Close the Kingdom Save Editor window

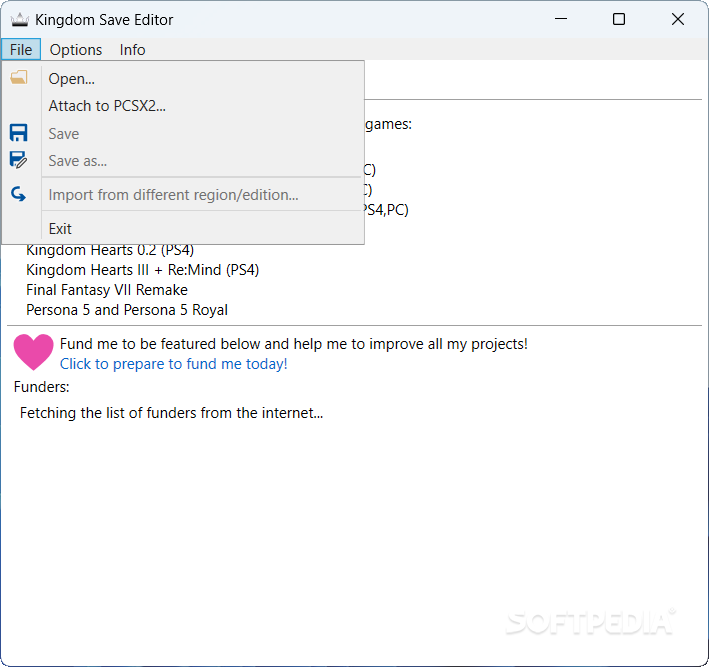[x=678, y=19]
